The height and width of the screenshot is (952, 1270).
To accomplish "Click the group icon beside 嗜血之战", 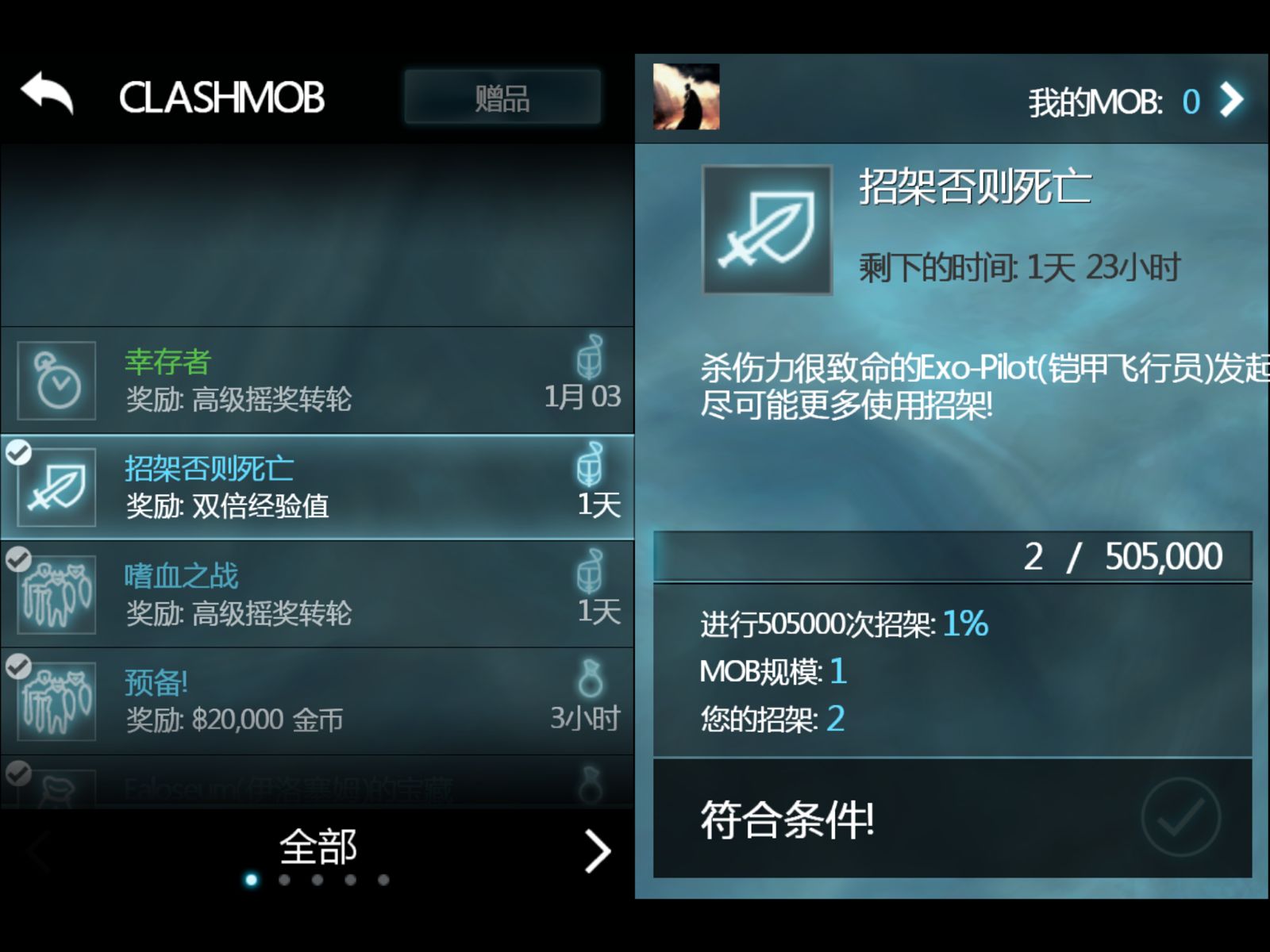I will (56, 594).
